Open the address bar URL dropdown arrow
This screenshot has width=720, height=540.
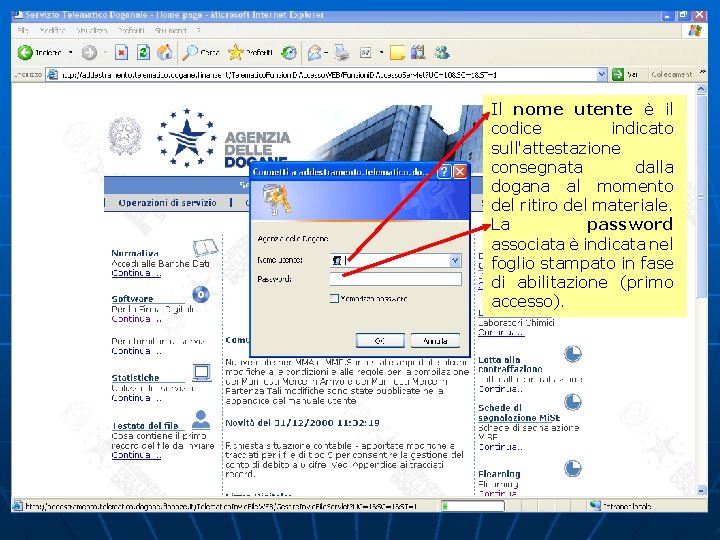(x=602, y=74)
